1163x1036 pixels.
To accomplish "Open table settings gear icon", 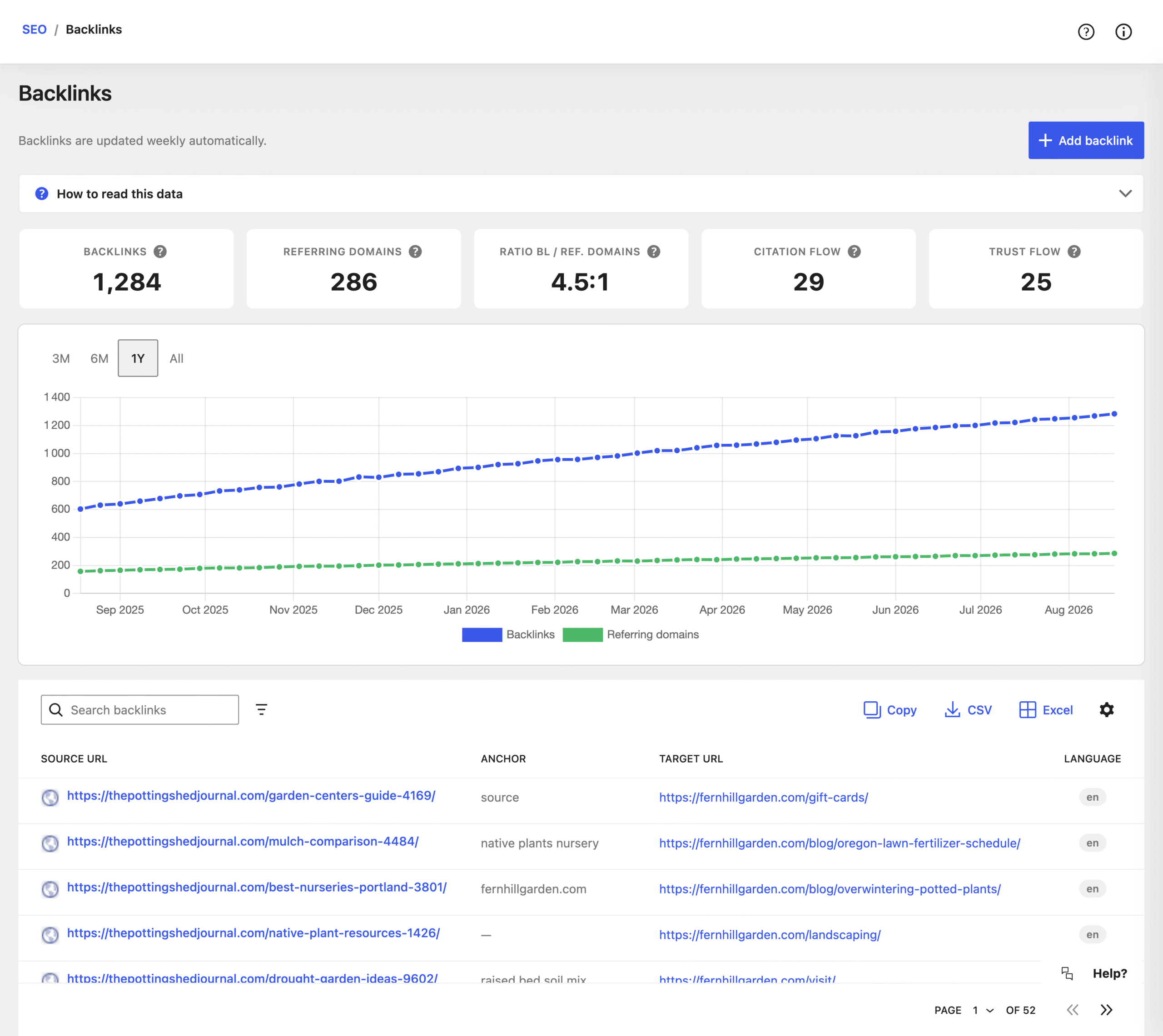I will 1107,709.
